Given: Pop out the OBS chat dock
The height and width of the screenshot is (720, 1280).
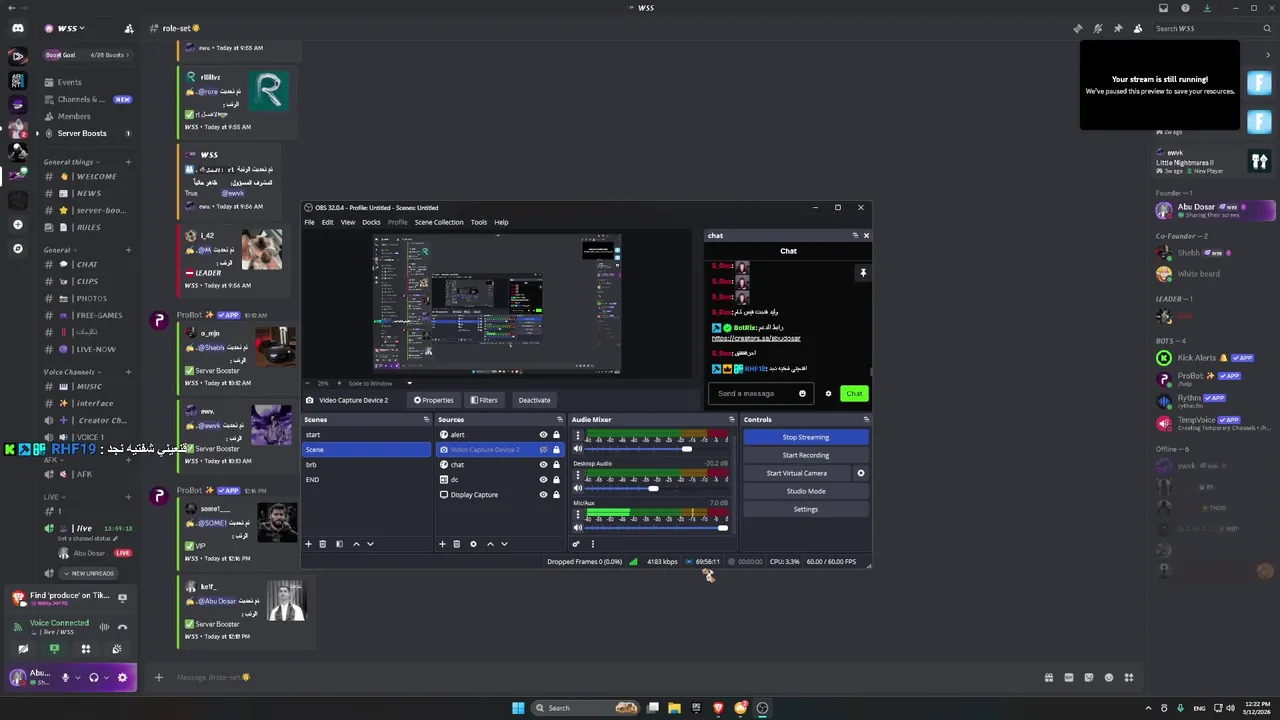Looking at the screenshot, I should click(855, 235).
